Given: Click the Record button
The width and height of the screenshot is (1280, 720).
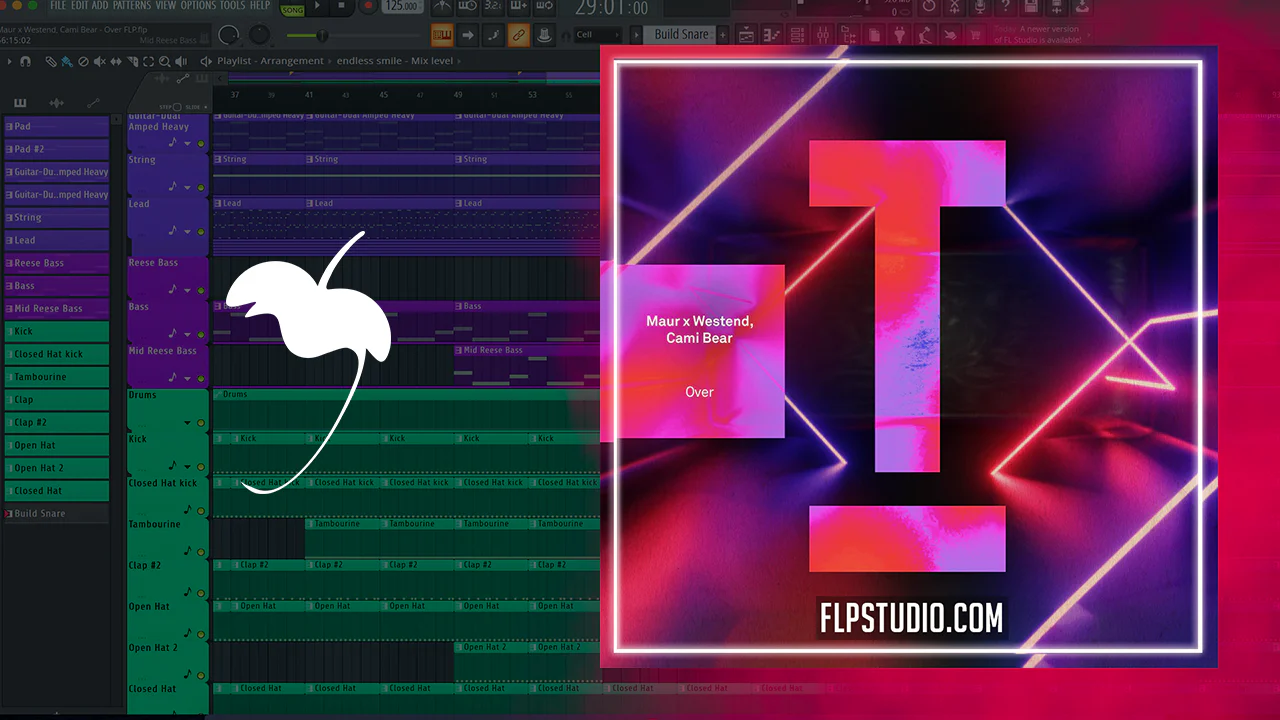Looking at the screenshot, I should click(369, 6).
